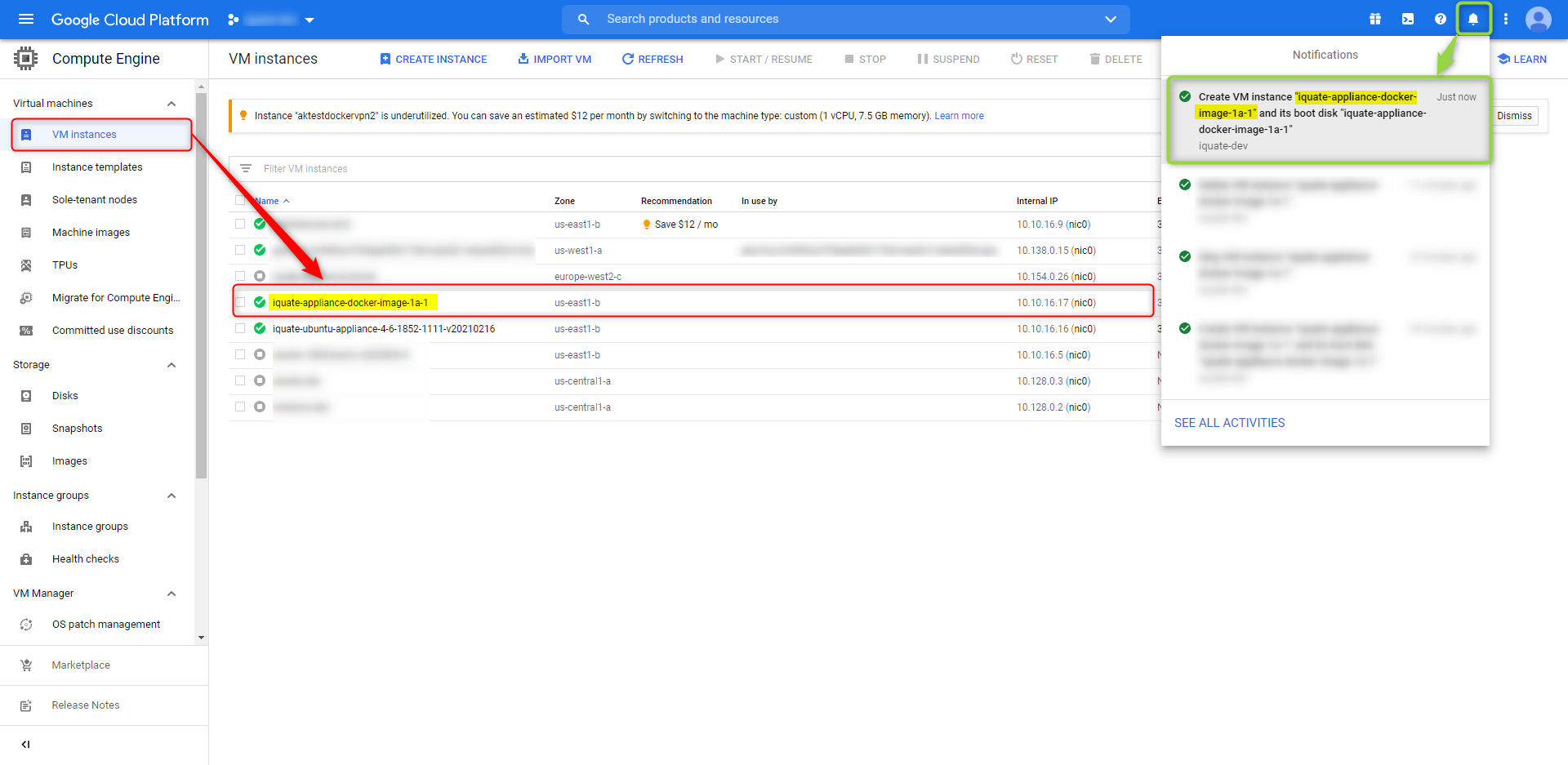Click STOP toolbar button
This screenshot has width=1568, height=765.
point(865,59)
